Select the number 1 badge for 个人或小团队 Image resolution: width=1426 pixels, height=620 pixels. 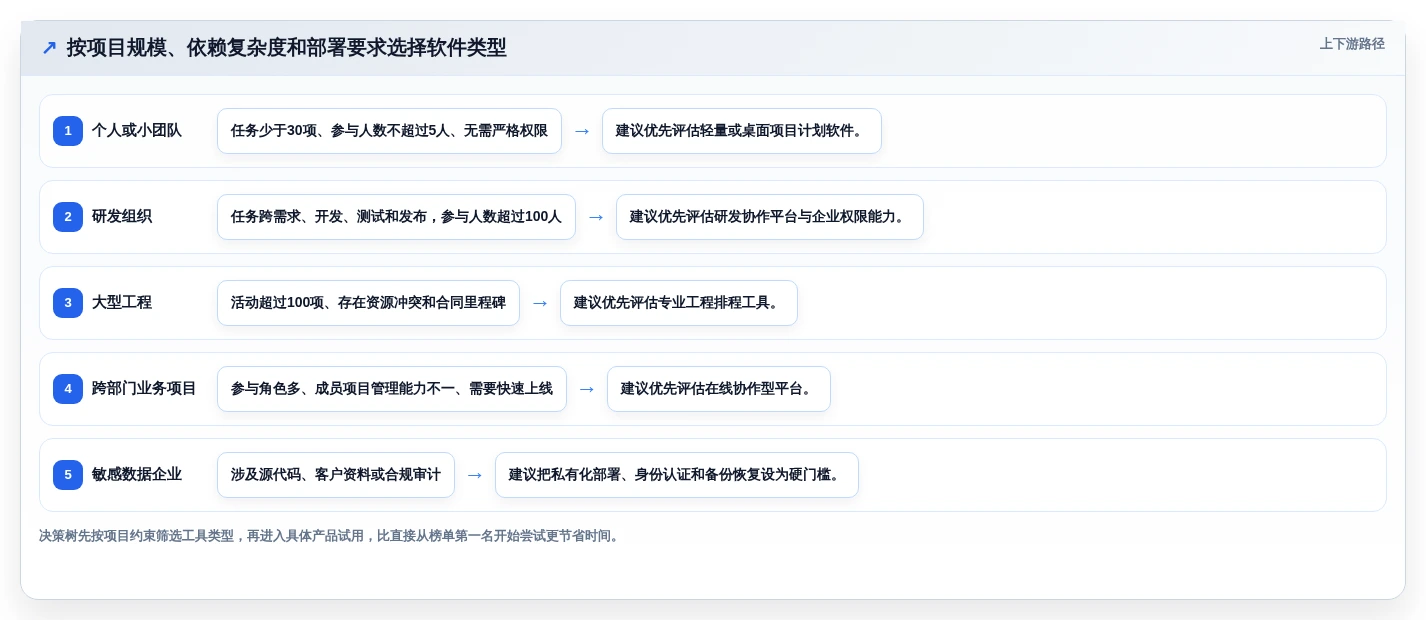[x=68, y=131]
